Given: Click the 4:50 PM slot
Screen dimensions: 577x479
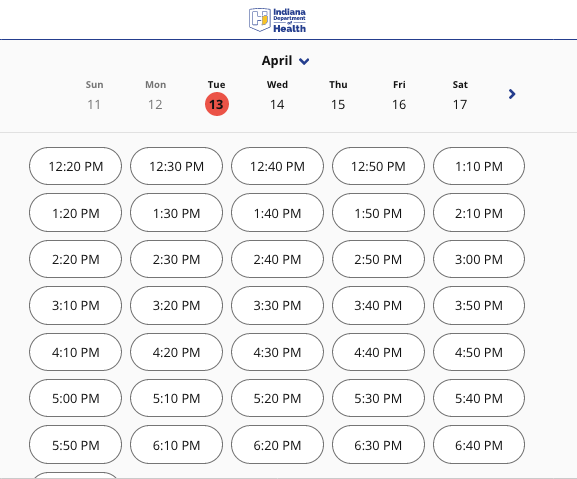Looking at the screenshot, I should pos(479,352).
